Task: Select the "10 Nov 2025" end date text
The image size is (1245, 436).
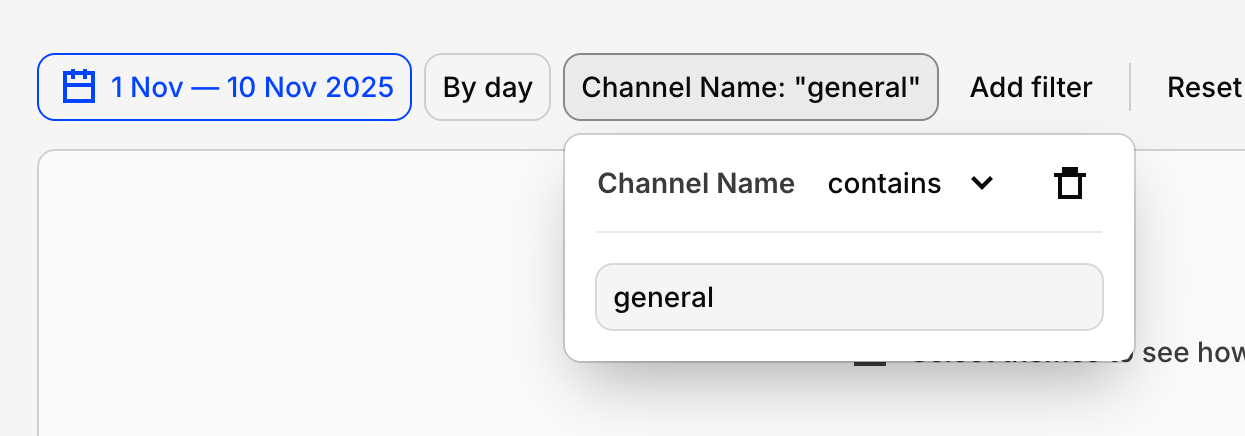Action: tap(310, 87)
